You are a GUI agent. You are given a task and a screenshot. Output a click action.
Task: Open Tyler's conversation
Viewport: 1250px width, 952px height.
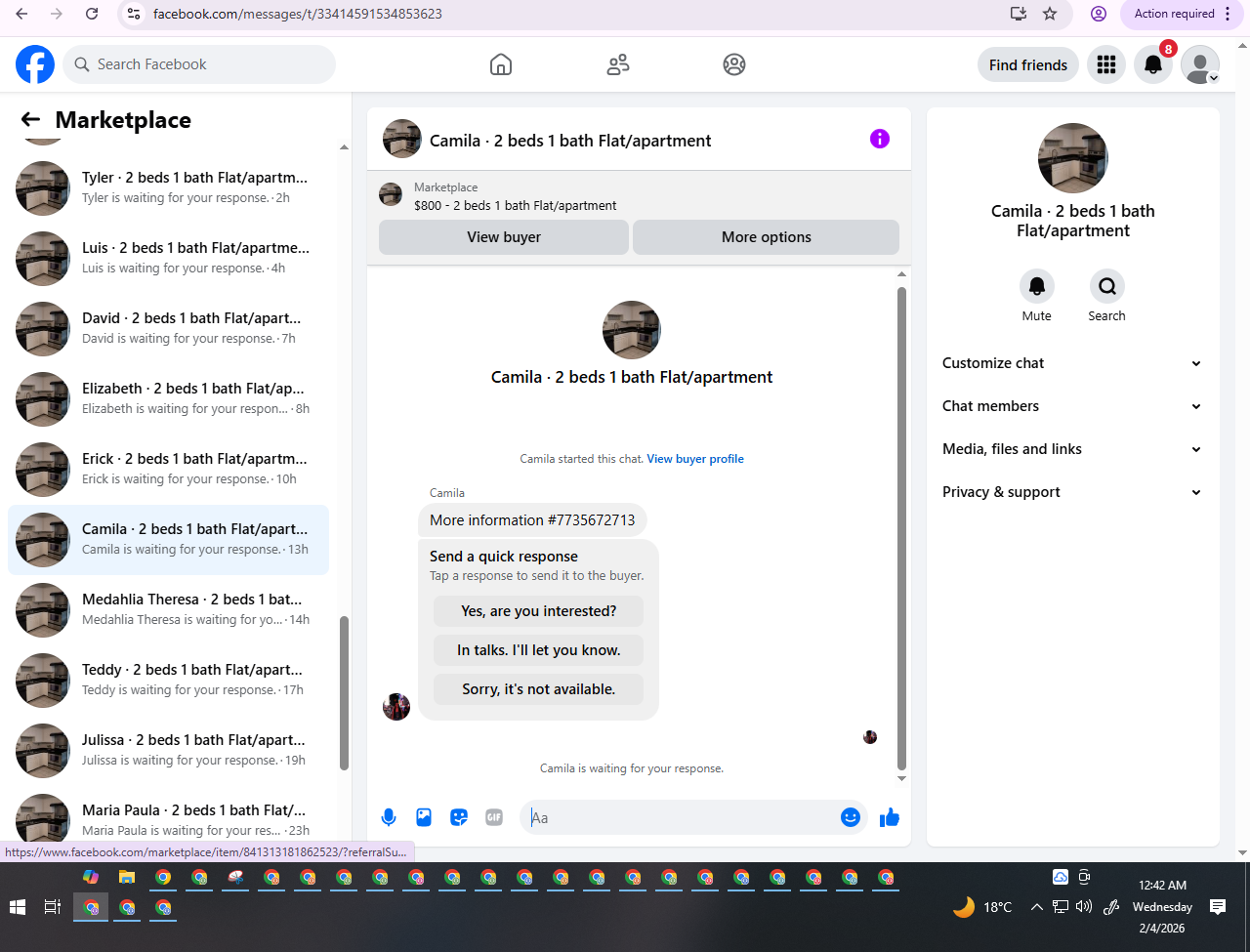click(168, 188)
